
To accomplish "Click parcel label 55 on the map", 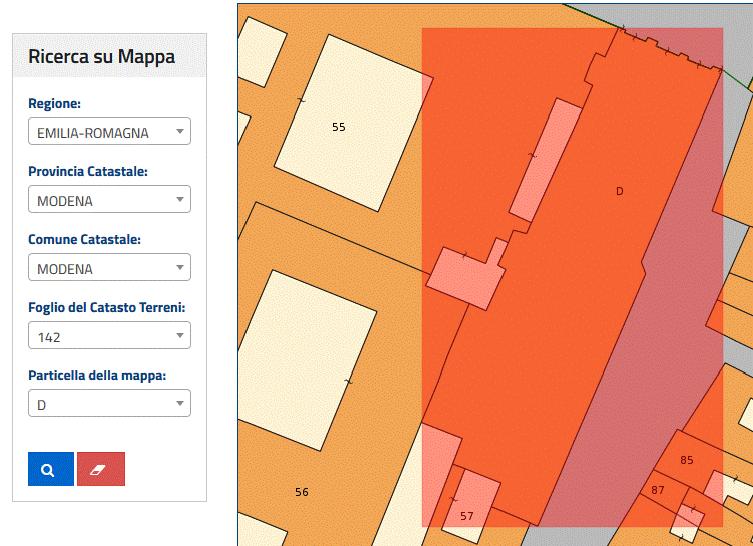I will 339,127.
